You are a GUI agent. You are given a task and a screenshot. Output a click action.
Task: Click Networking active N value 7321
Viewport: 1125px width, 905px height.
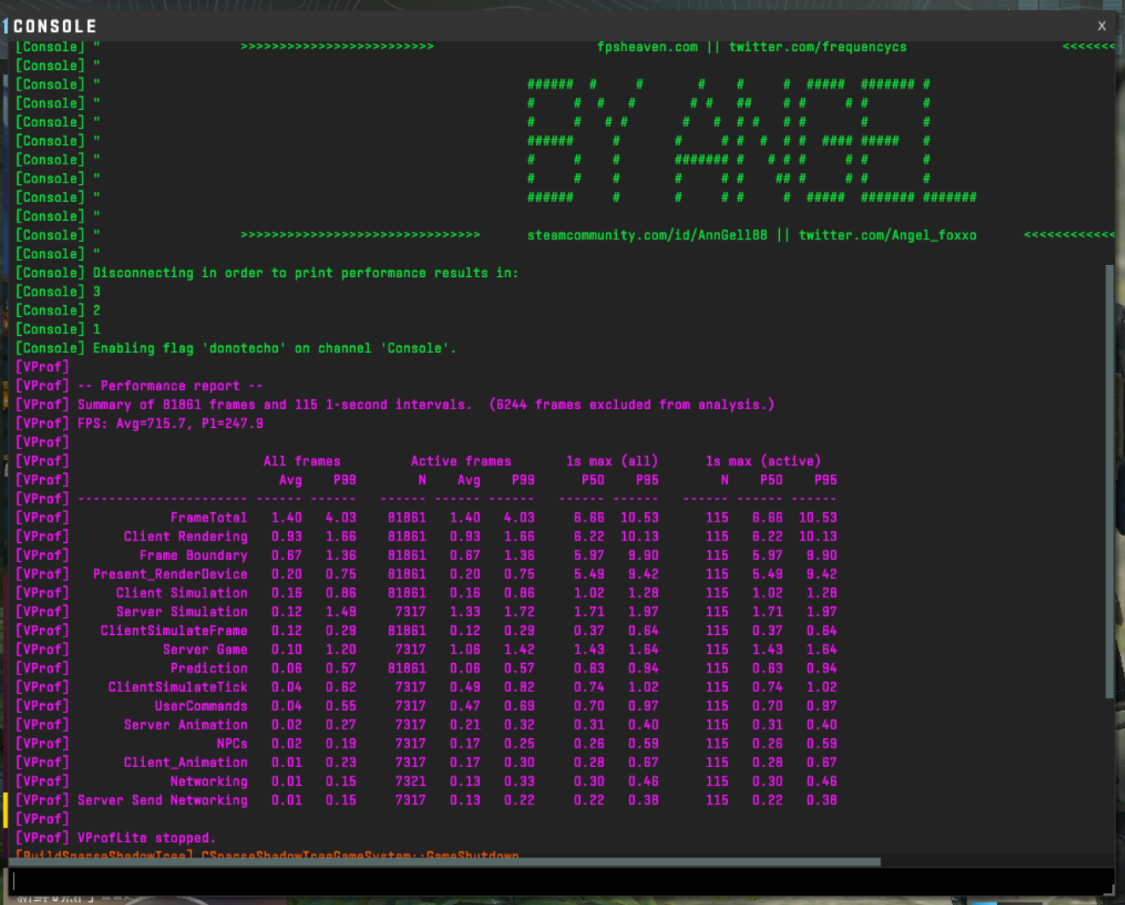[x=410, y=782]
